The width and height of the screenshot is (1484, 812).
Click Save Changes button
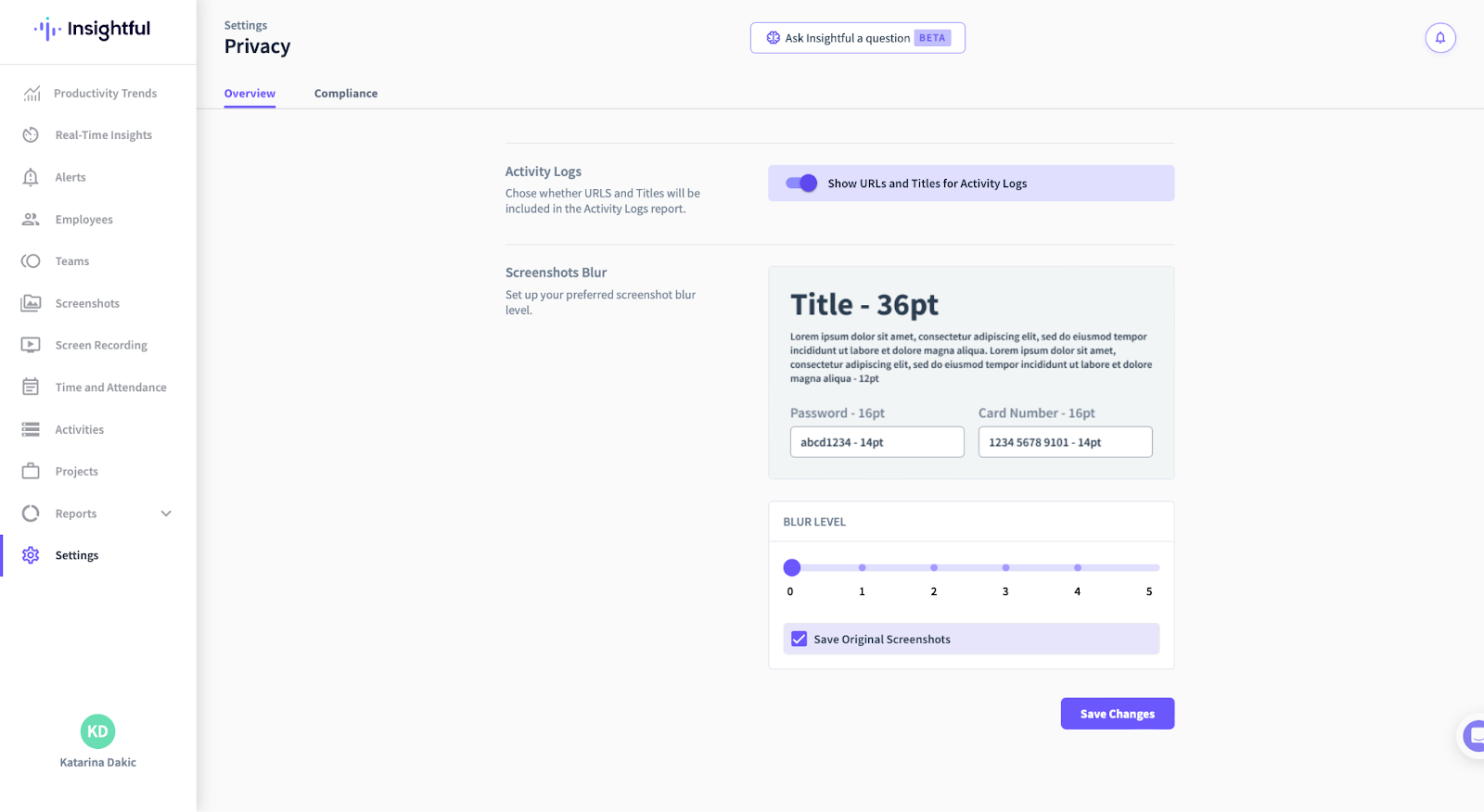coord(1118,714)
